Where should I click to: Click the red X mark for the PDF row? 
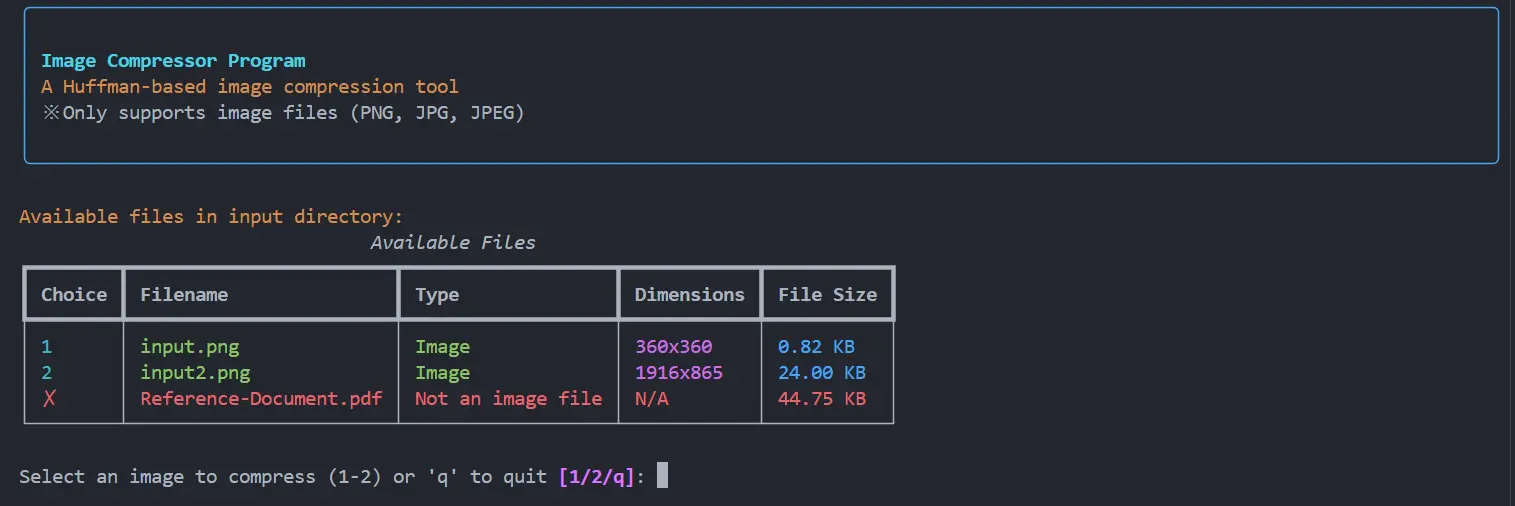pos(47,399)
